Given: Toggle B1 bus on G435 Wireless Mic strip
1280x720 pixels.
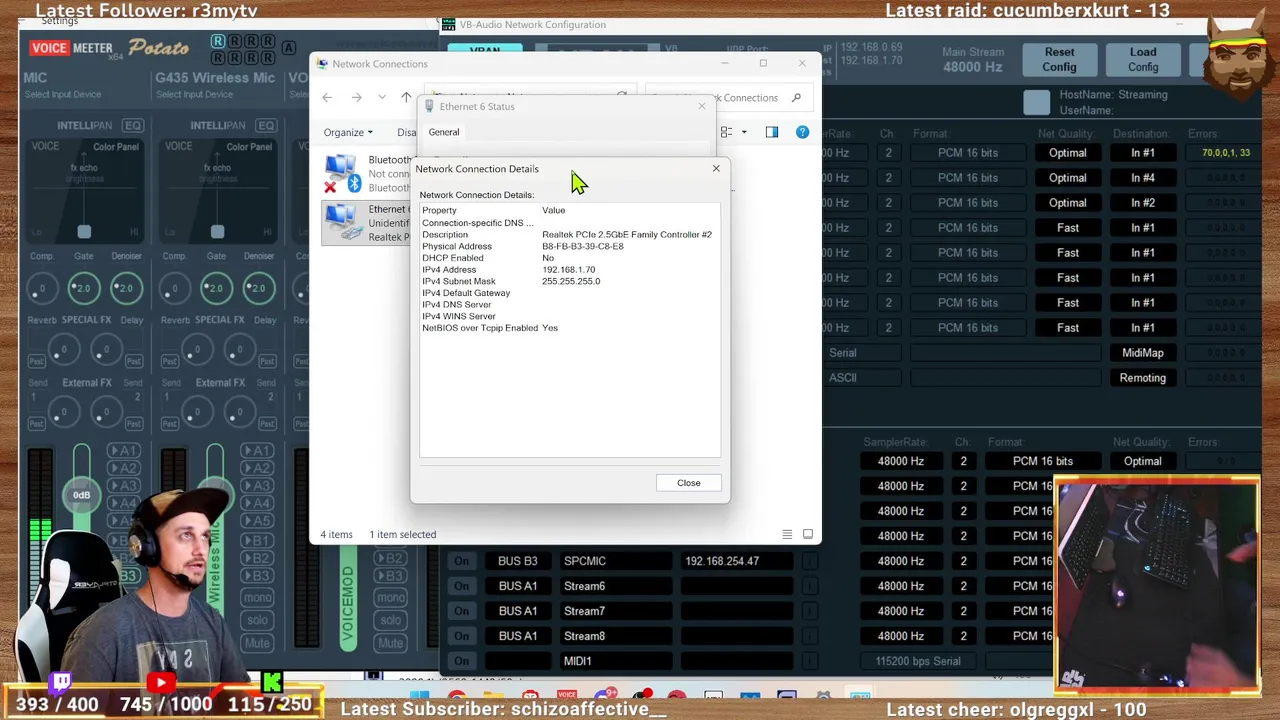Looking at the screenshot, I should pyautogui.click(x=256, y=540).
